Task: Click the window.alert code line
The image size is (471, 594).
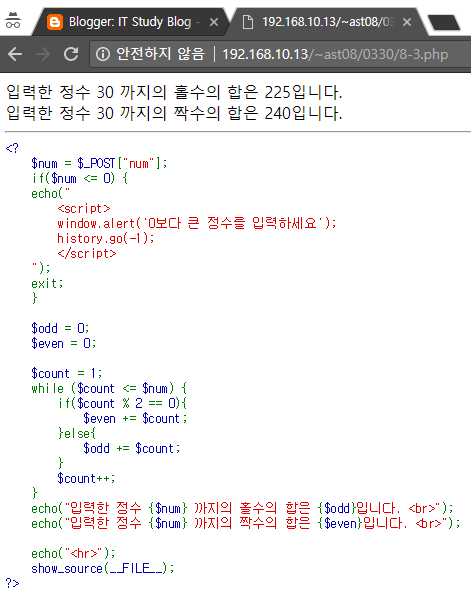Action: pyautogui.click(x=197, y=223)
